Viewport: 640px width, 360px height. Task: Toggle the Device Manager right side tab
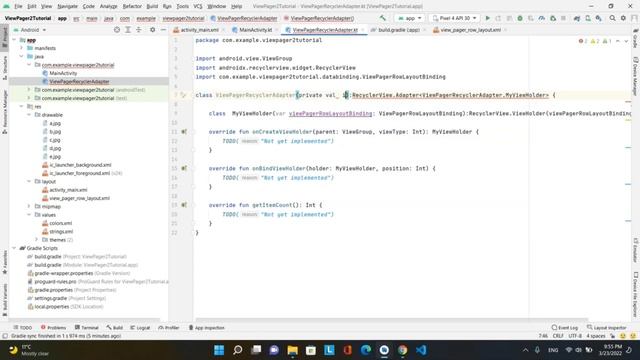coord(636,76)
